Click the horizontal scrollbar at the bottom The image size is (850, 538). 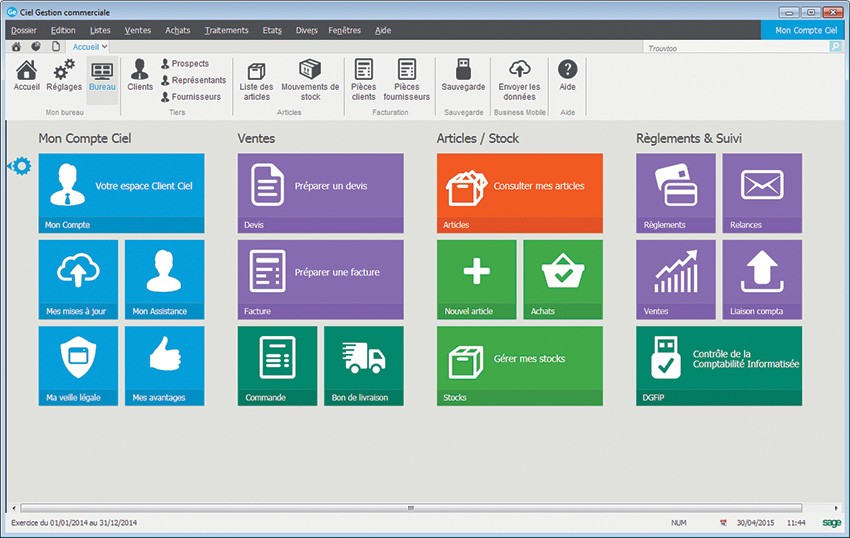(410, 508)
